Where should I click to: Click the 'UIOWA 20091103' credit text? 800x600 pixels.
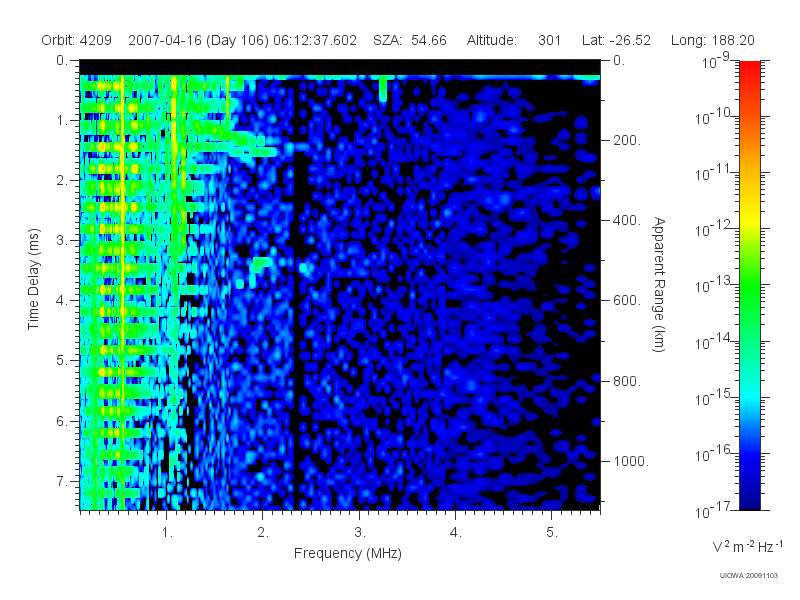[748, 576]
